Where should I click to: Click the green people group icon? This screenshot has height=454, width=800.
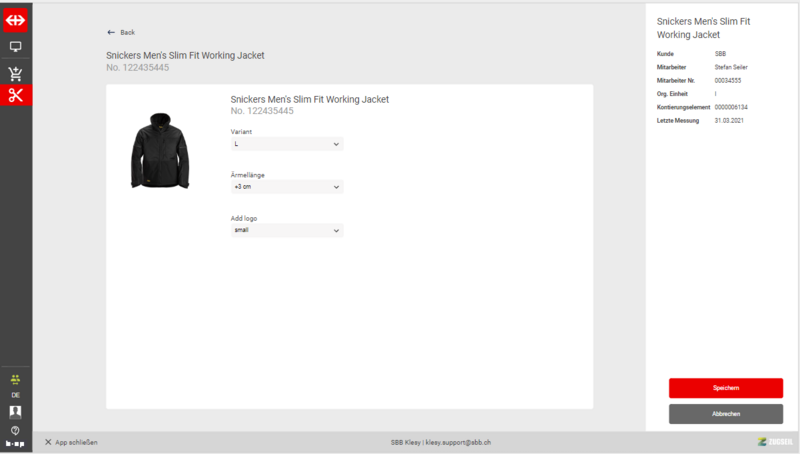(x=15, y=379)
